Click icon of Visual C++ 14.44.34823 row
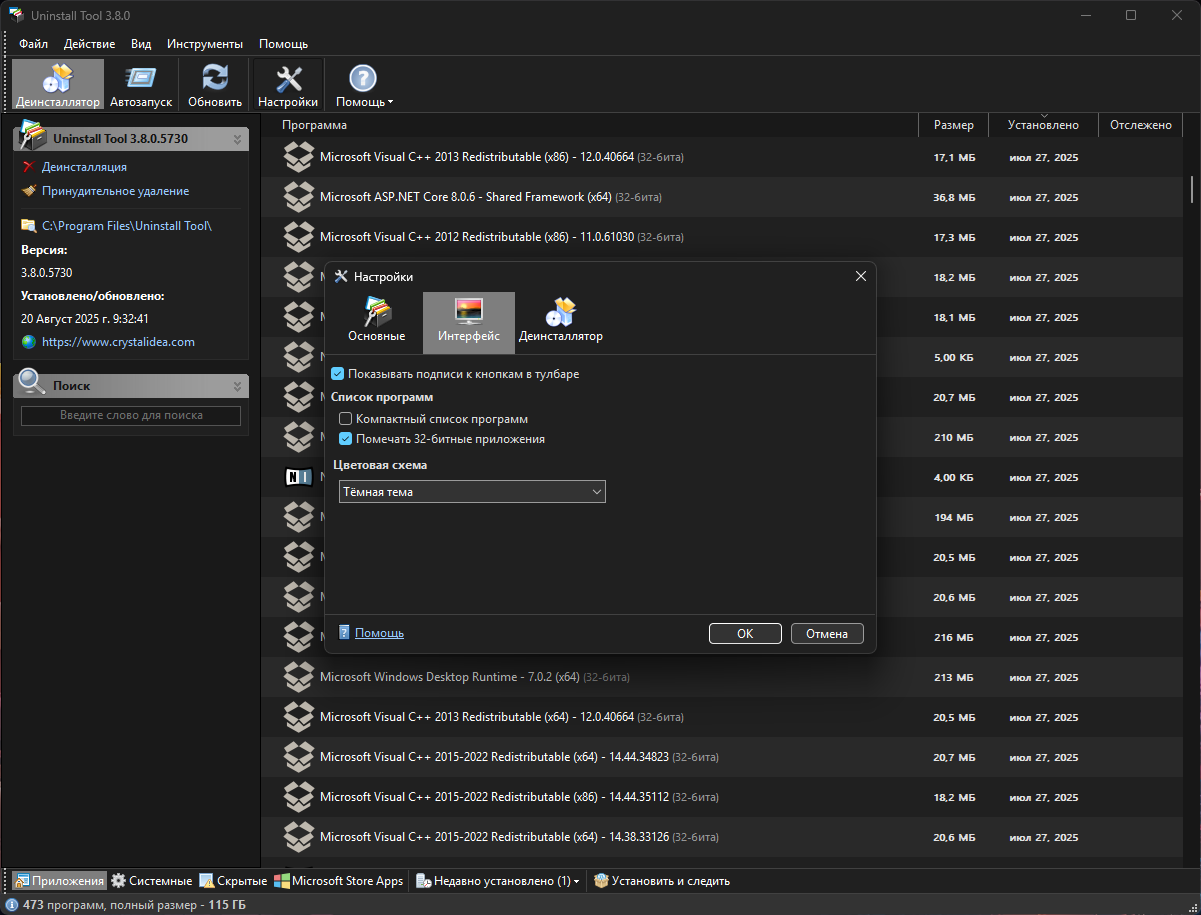The height and width of the screenshot is (915, 1201). (x=299, y=757)
